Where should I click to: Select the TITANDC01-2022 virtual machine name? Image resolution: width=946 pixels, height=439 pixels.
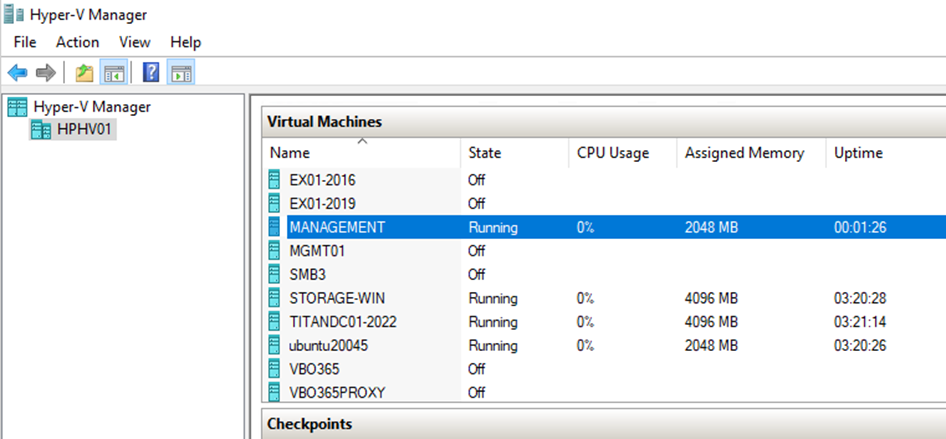click(x=343, y=322)
